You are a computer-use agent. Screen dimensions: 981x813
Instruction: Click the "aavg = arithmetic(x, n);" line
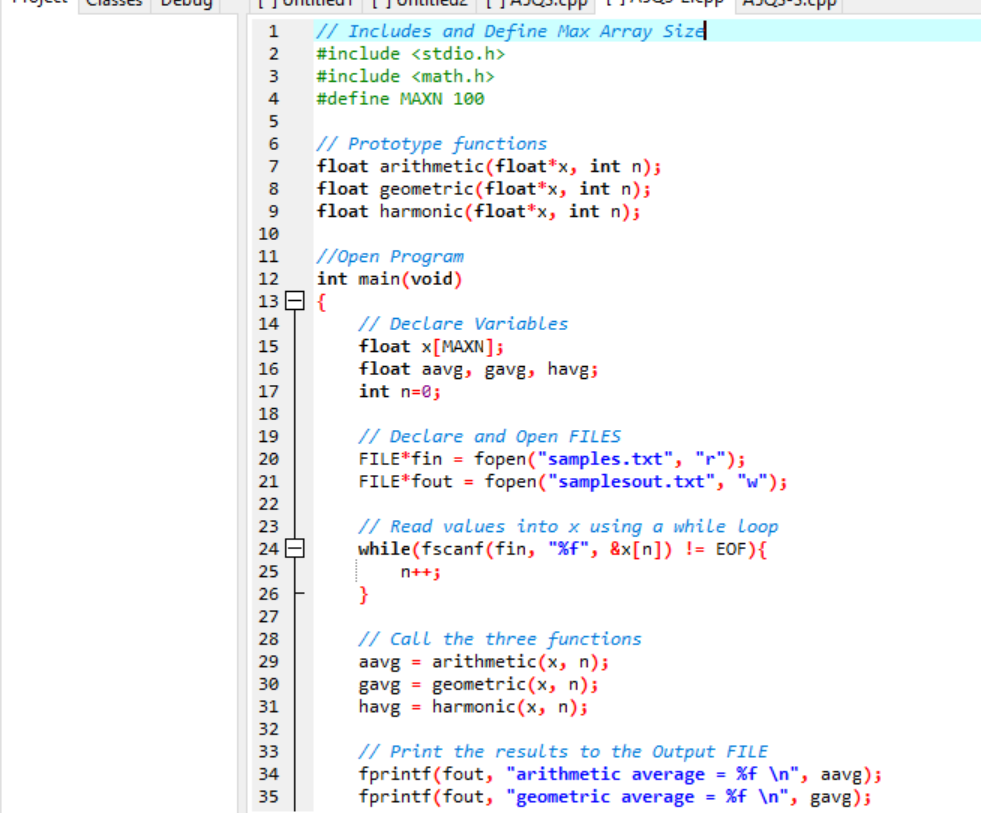[484, 662]
